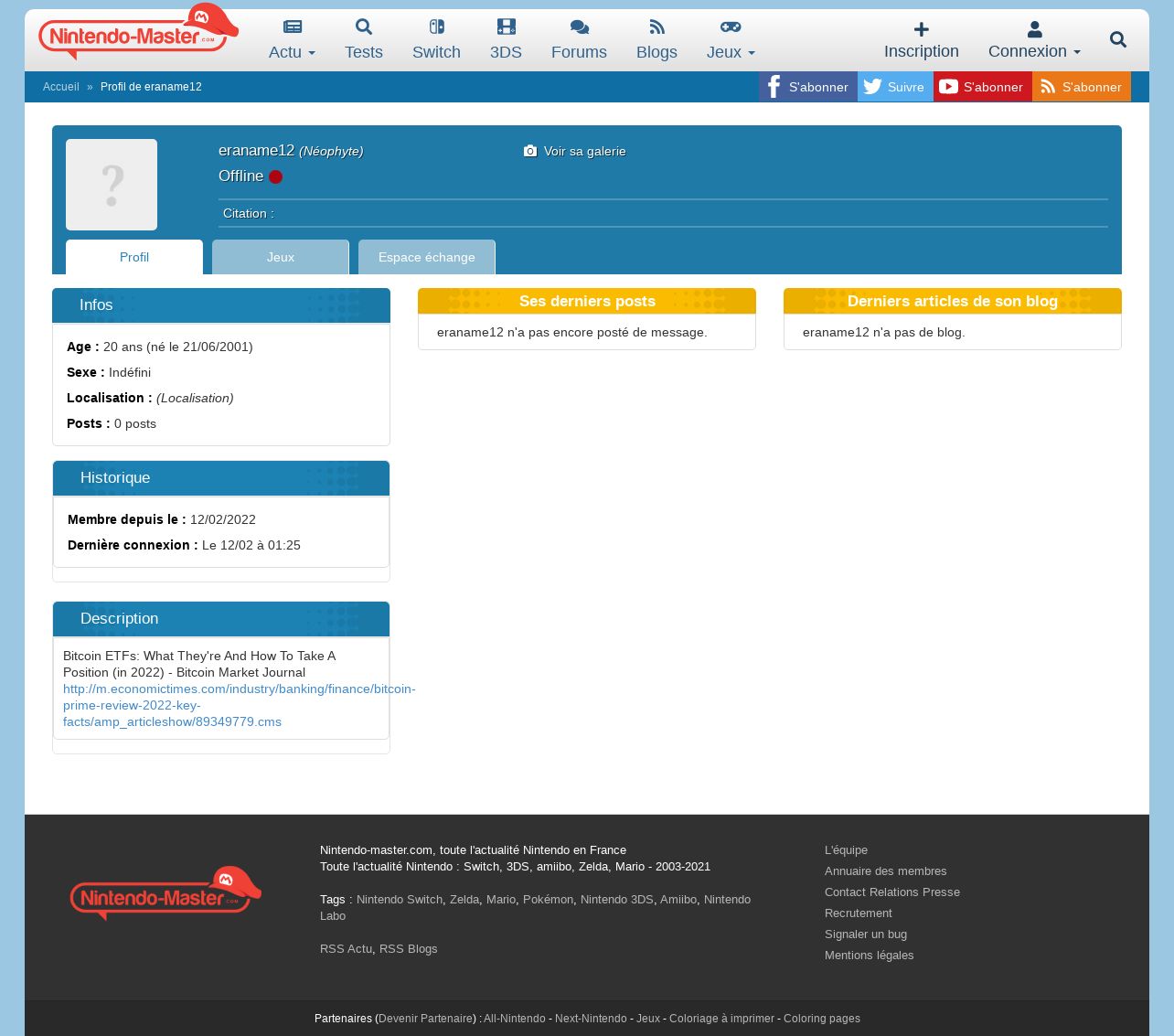Open the Tests menu item
The height and width of the screenshot is (1036, 1174).
click(364, 52)
